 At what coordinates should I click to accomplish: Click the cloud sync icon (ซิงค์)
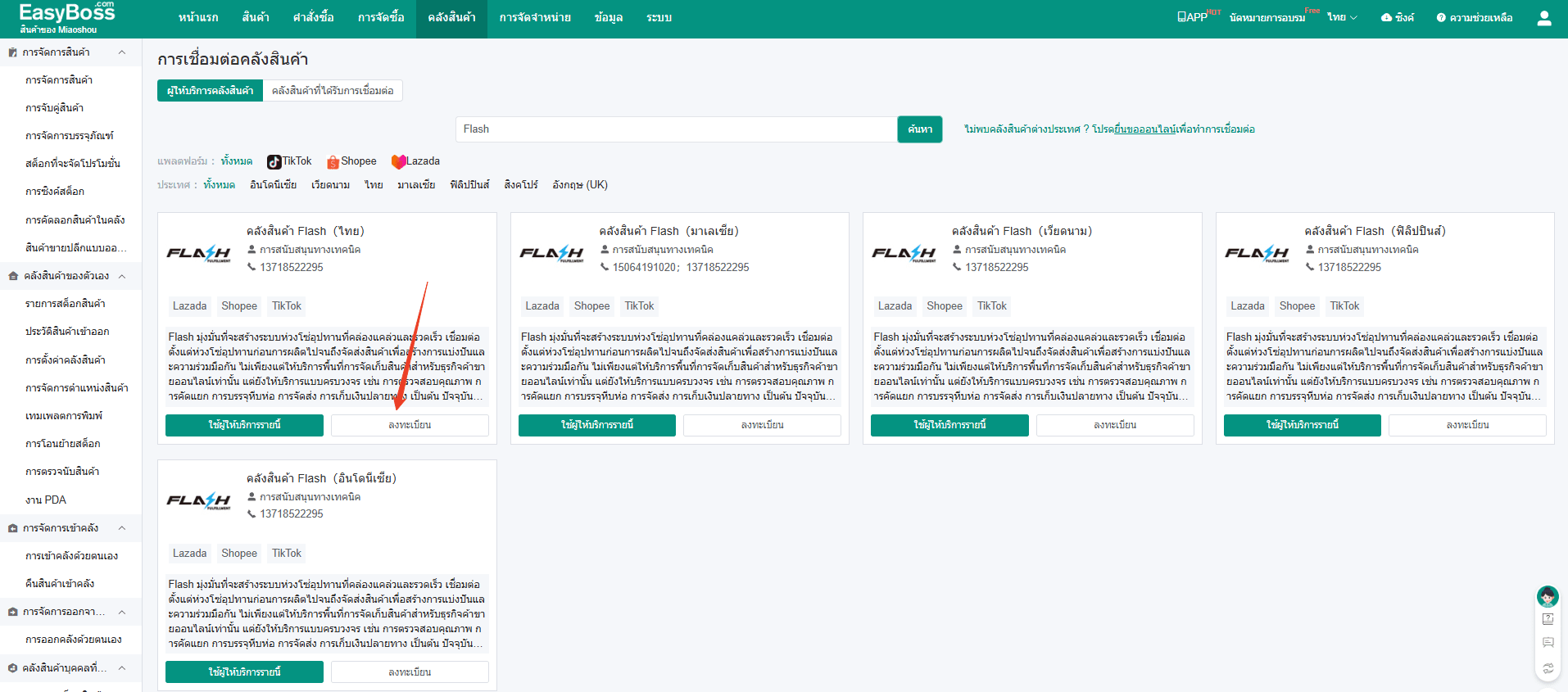[x=1386, y=17]
